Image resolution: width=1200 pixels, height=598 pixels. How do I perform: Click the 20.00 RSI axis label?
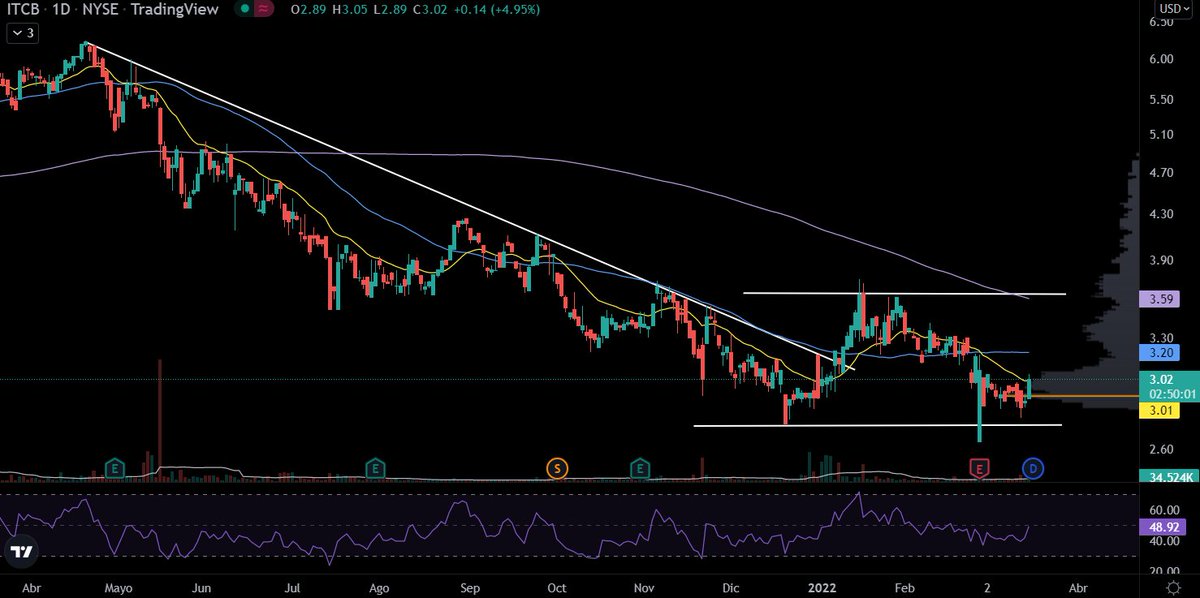coord(1163,571)
